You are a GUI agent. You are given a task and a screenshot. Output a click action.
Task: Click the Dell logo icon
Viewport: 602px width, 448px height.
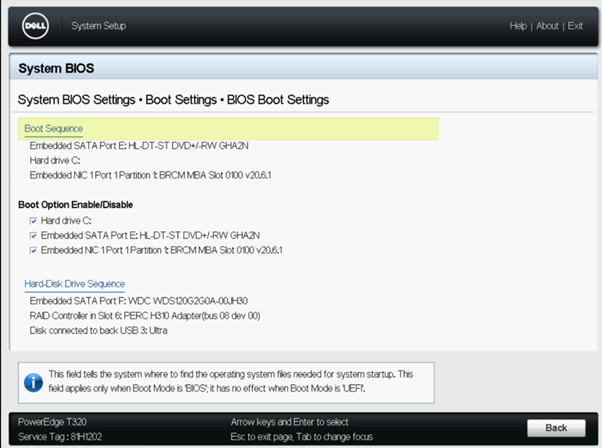35,26
